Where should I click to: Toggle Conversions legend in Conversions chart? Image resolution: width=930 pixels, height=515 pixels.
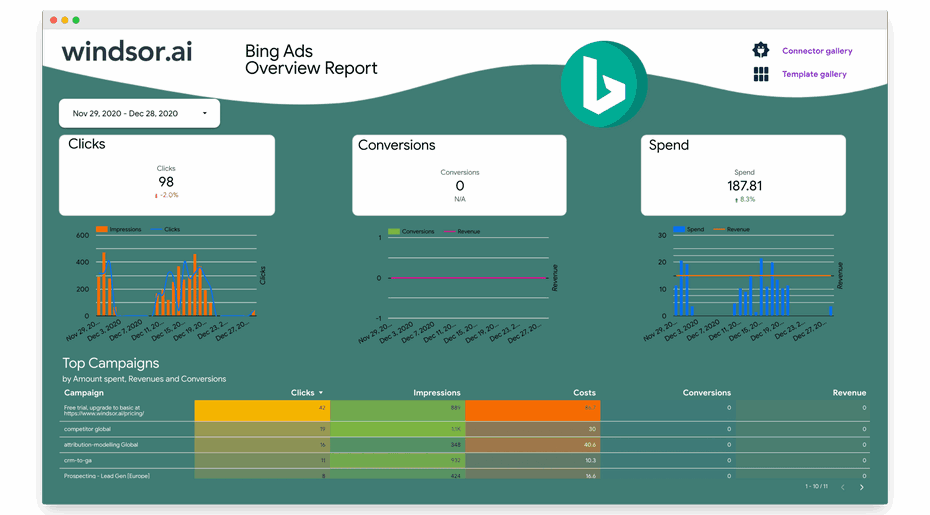(411, 231)
